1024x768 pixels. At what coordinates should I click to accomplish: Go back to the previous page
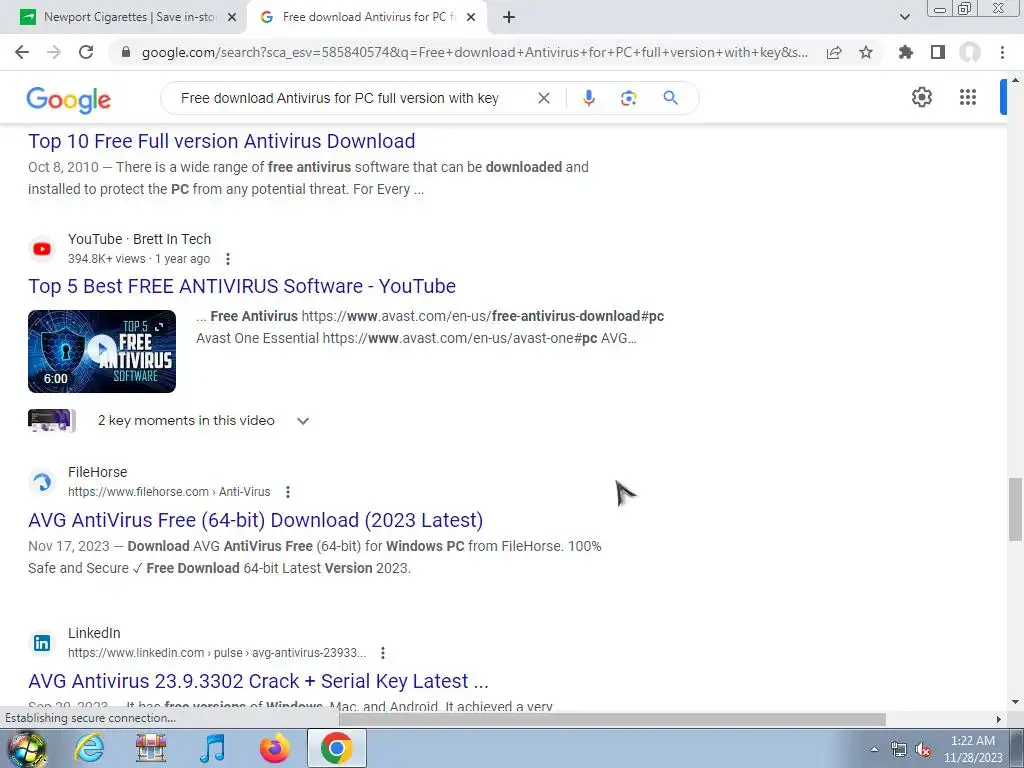22,52
